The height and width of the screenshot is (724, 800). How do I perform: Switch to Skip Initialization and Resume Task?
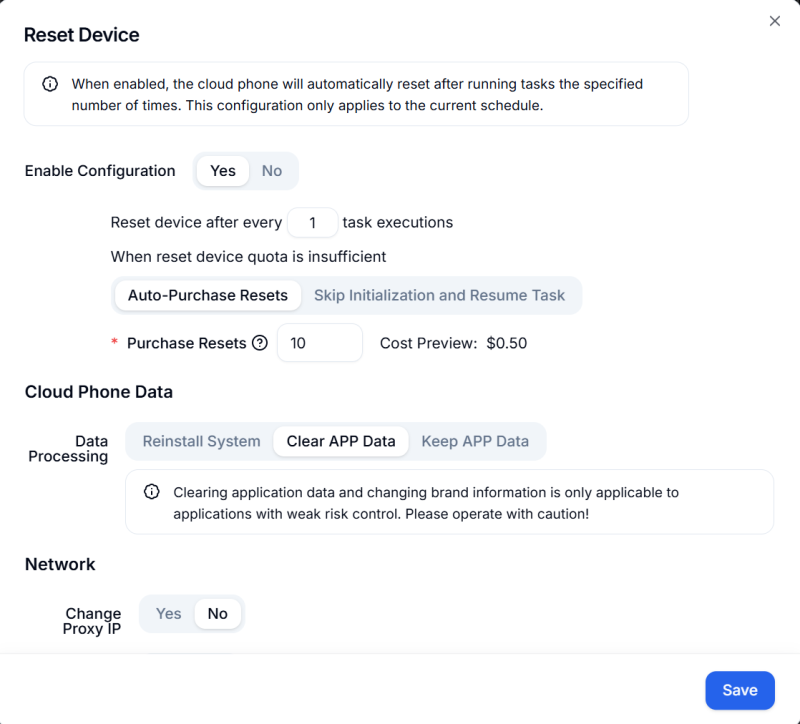(440, 295)
